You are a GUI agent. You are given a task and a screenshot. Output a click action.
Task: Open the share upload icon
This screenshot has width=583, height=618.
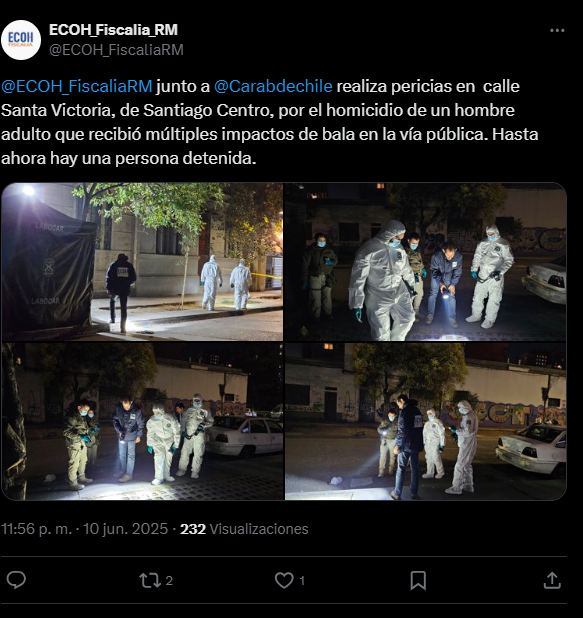552,580
